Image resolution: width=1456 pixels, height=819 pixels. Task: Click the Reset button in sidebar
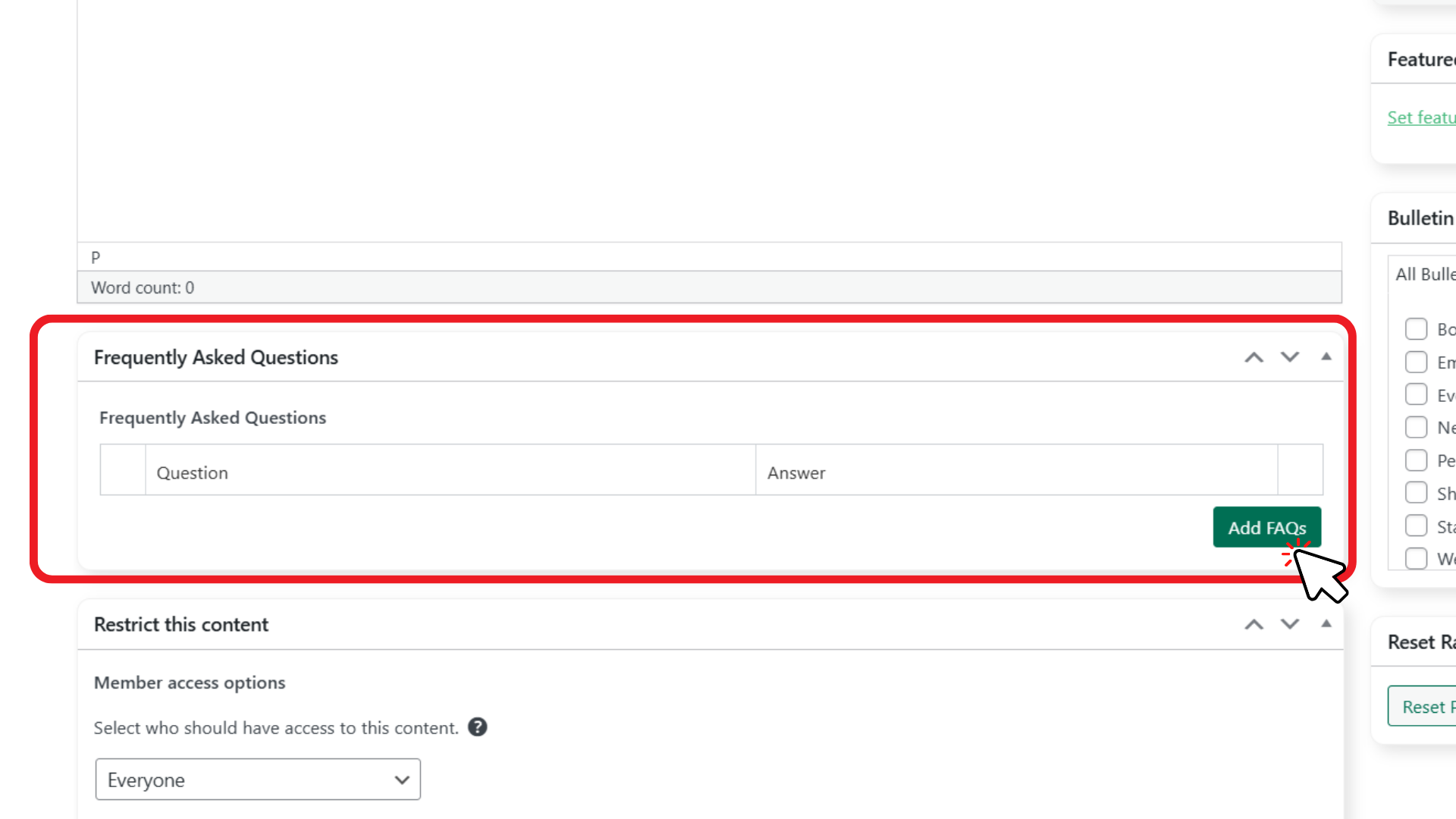1424,707
